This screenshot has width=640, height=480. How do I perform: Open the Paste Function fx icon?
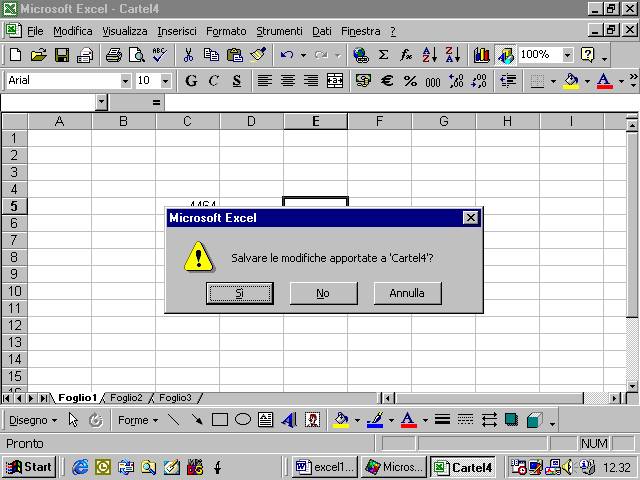coord(406,55)
